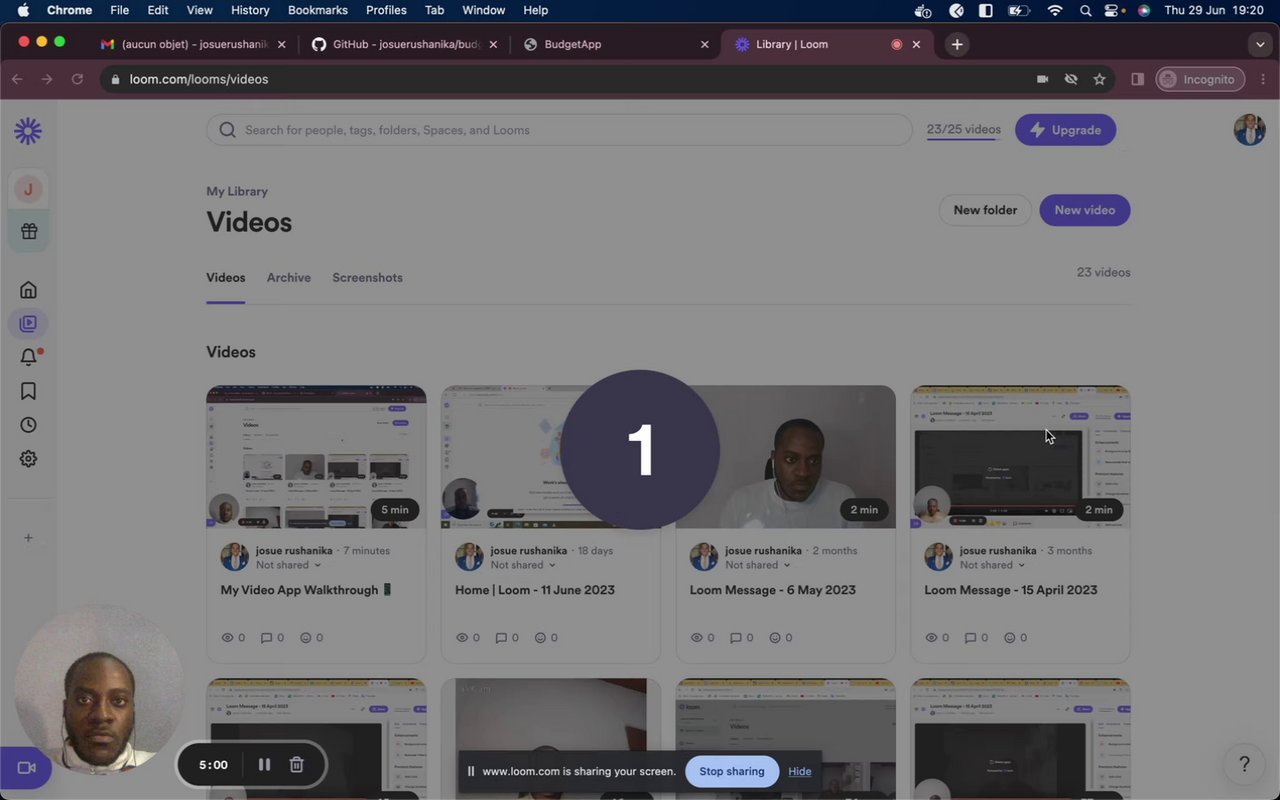Delete the recording with the trash icon
Image resolution: width=1280 pixels, height=800 pixels.
[297, 765]
